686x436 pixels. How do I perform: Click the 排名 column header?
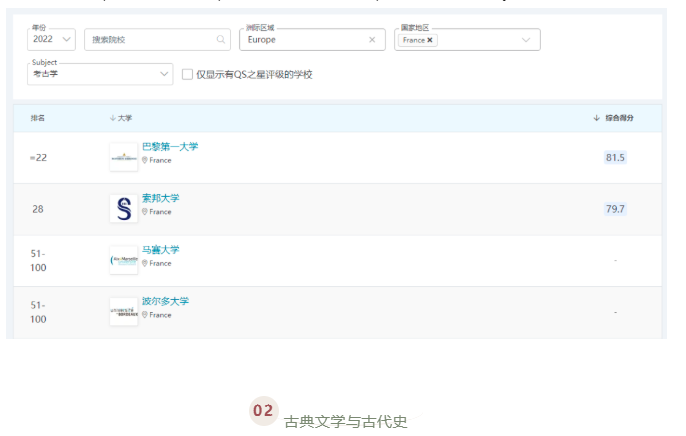point(38,118)
